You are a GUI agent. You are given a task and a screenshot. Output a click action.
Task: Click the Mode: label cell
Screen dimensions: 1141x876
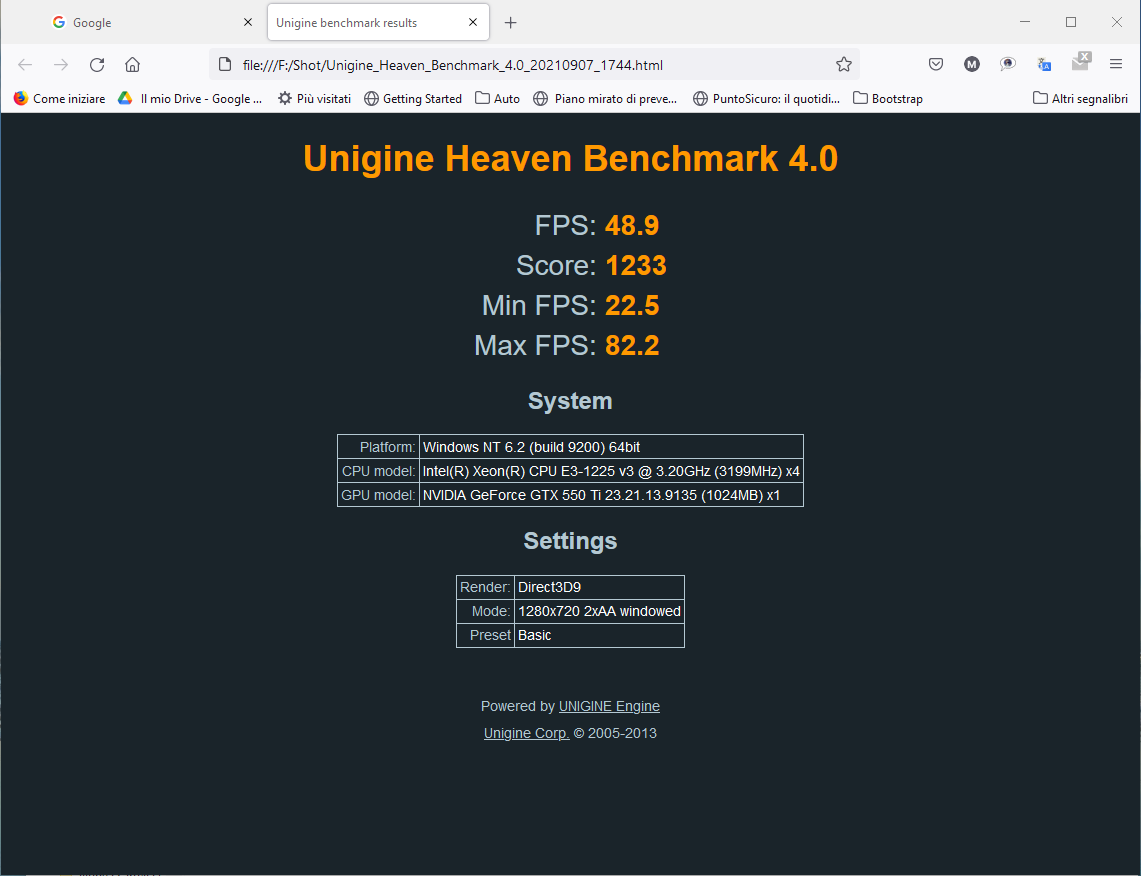pyautogui.click(x=485, y=611)
